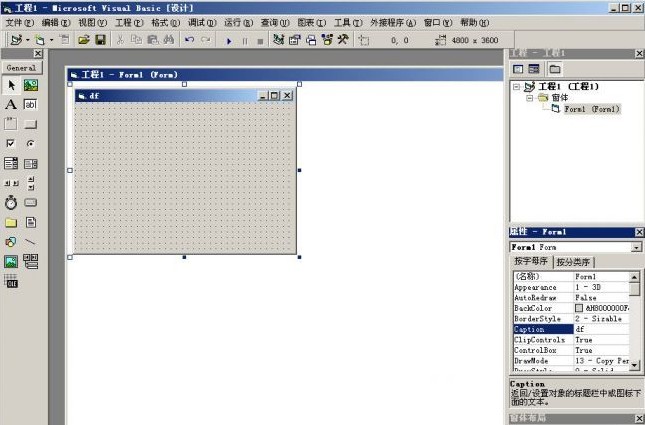
Task: Open the Add Project dropdown arrow
Action: [x=28, y=40]
